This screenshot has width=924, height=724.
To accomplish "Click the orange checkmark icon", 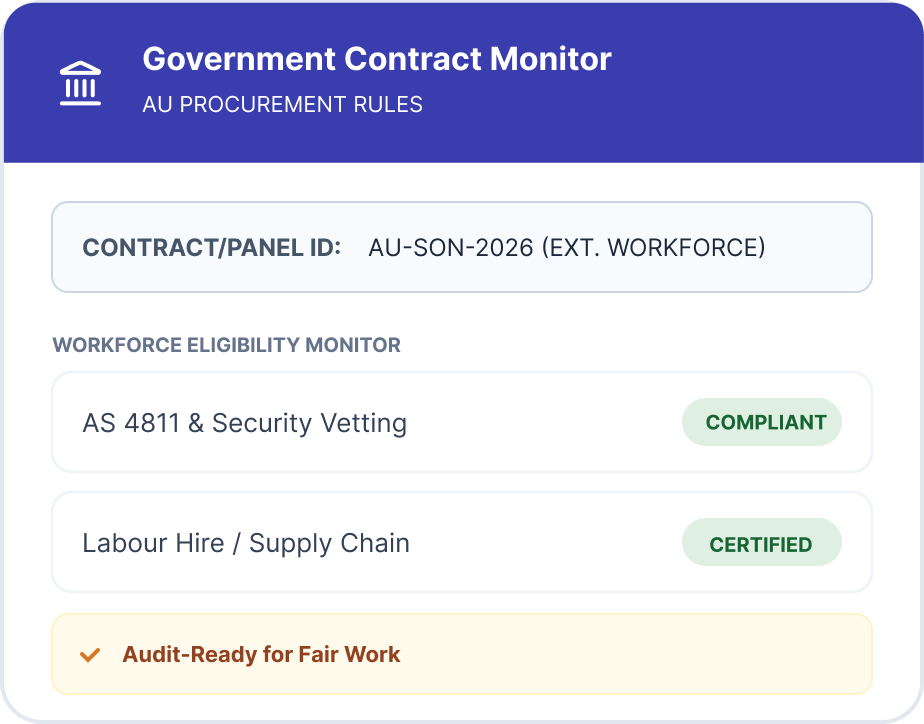I will tap(90, 655).
